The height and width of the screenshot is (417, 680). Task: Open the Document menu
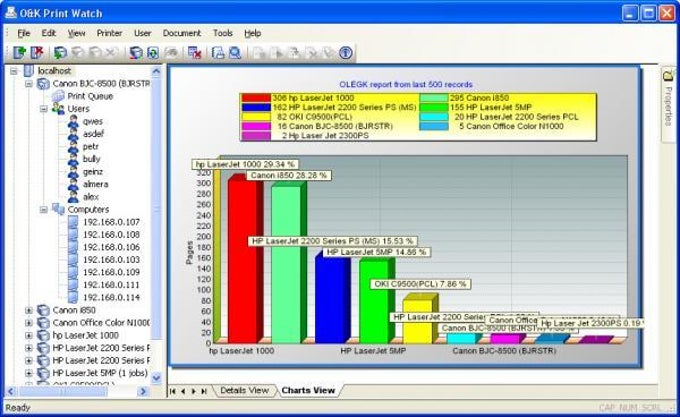182,33
